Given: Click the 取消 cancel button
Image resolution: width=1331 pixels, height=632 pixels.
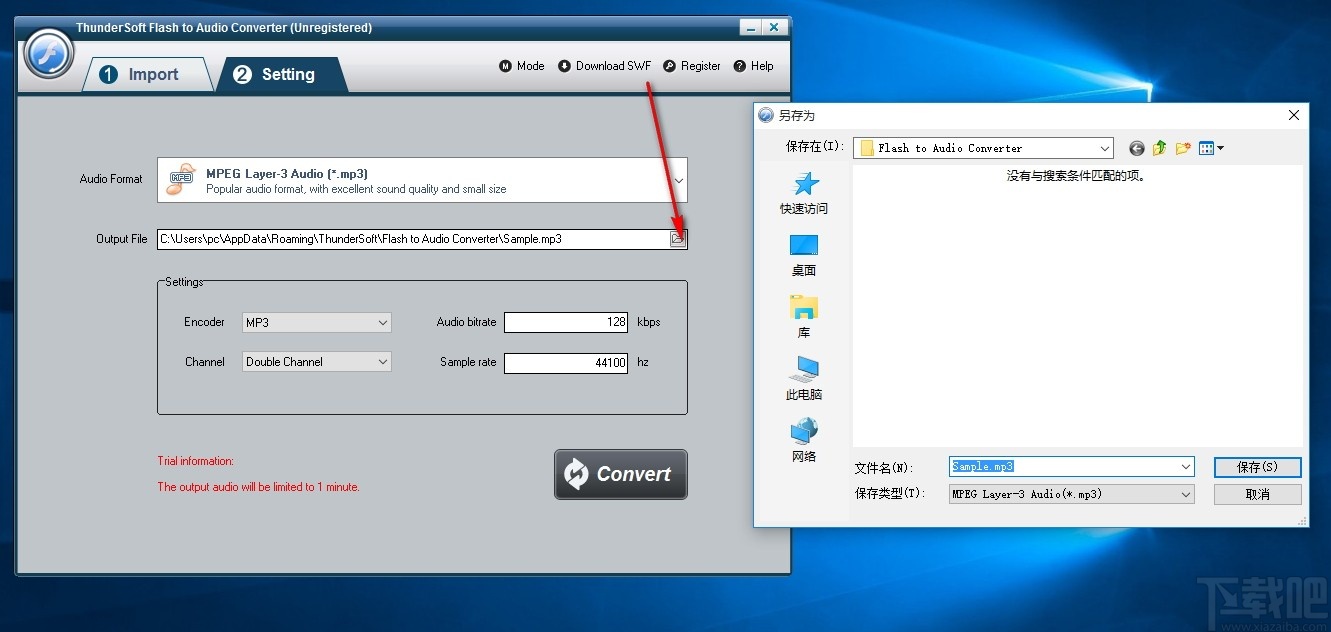Looking at the screenshot, I should [1257, 493].
